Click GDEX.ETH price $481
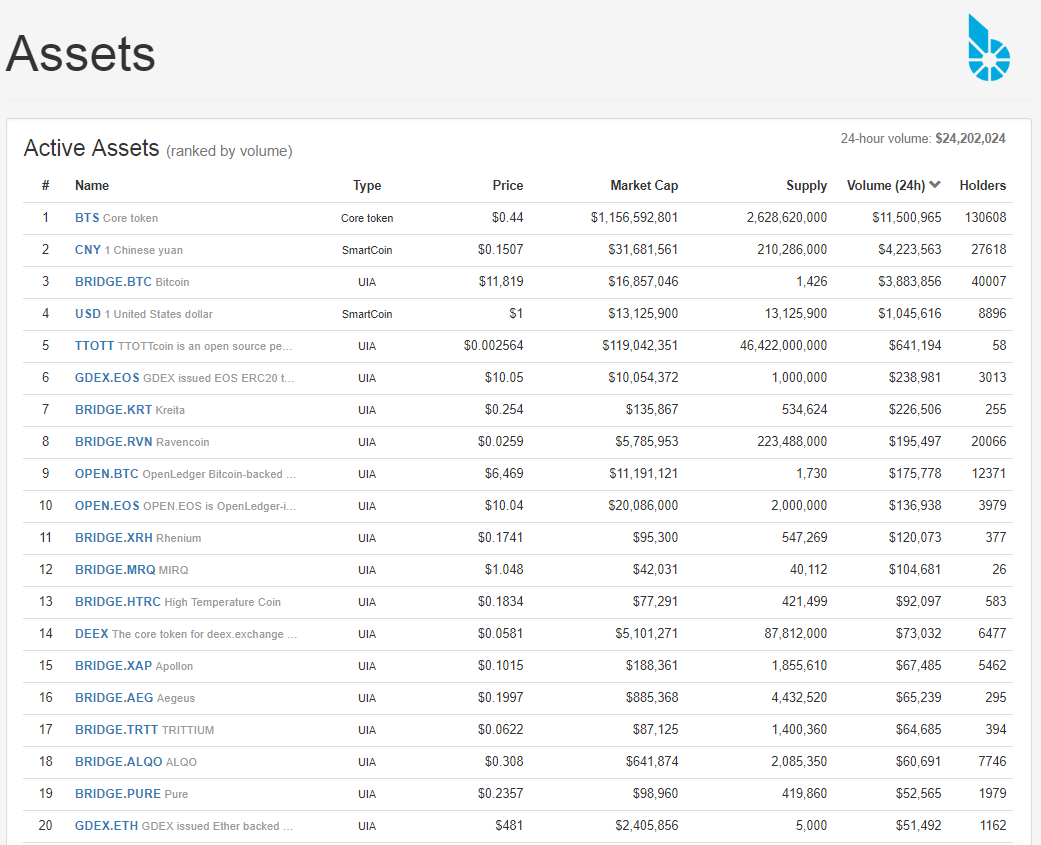This screenshot has height=845, width=1041. (x=509, y=826)
